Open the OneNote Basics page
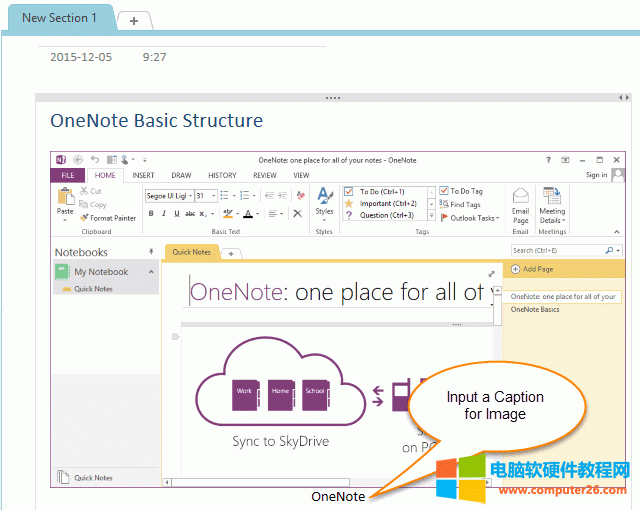The height and width of the screenshot is (510, 640). 535,310
